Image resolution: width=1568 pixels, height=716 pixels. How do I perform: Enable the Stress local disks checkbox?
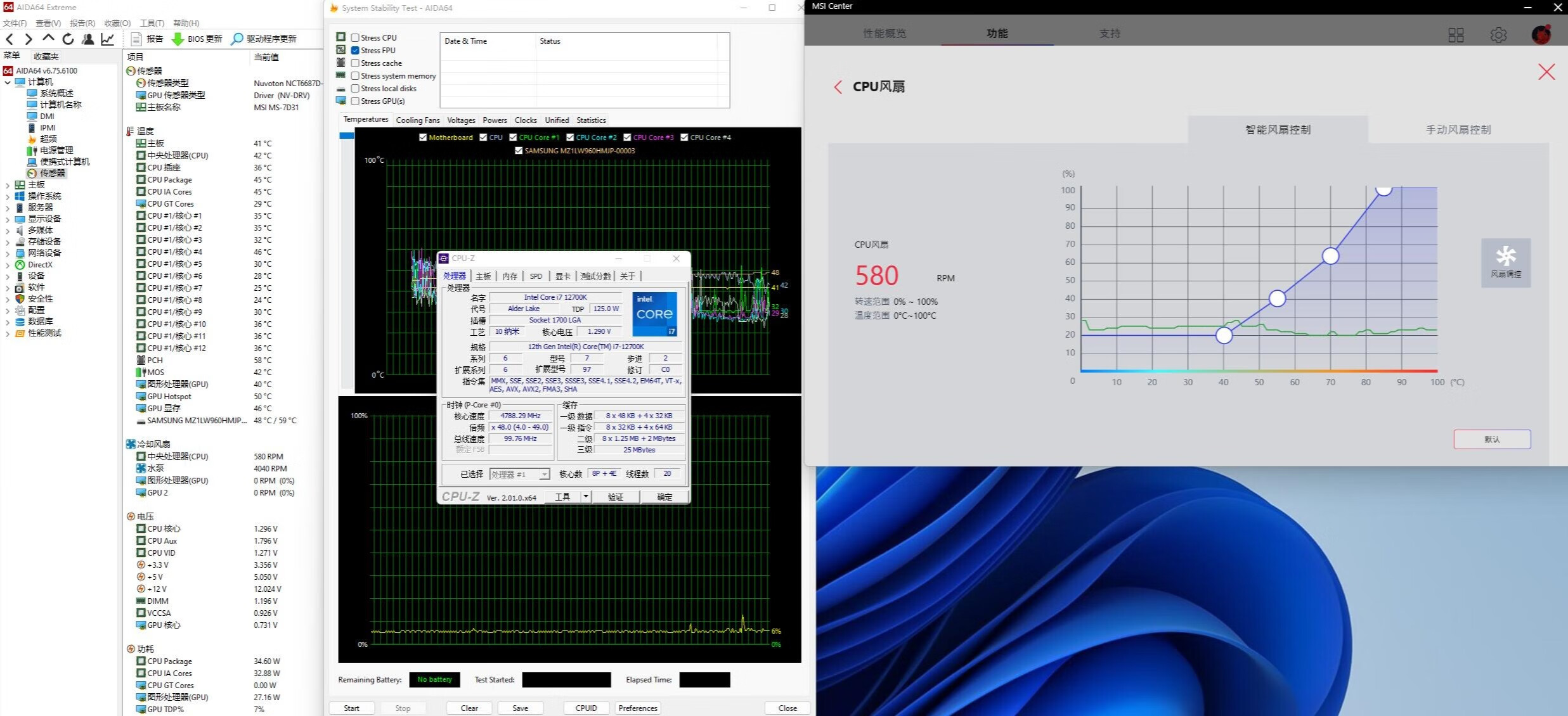click(x=355, y=89)
